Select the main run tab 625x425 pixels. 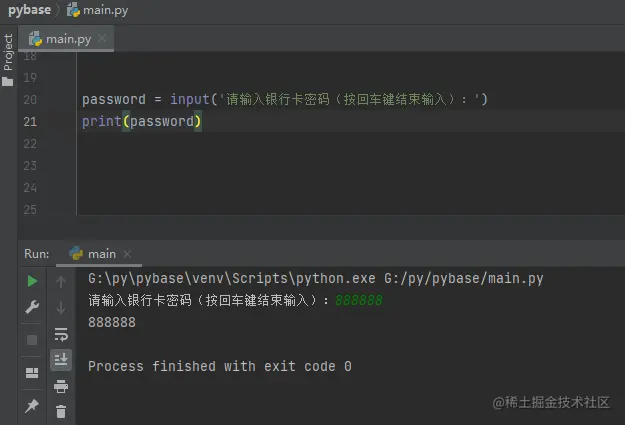tap(98, 254)
